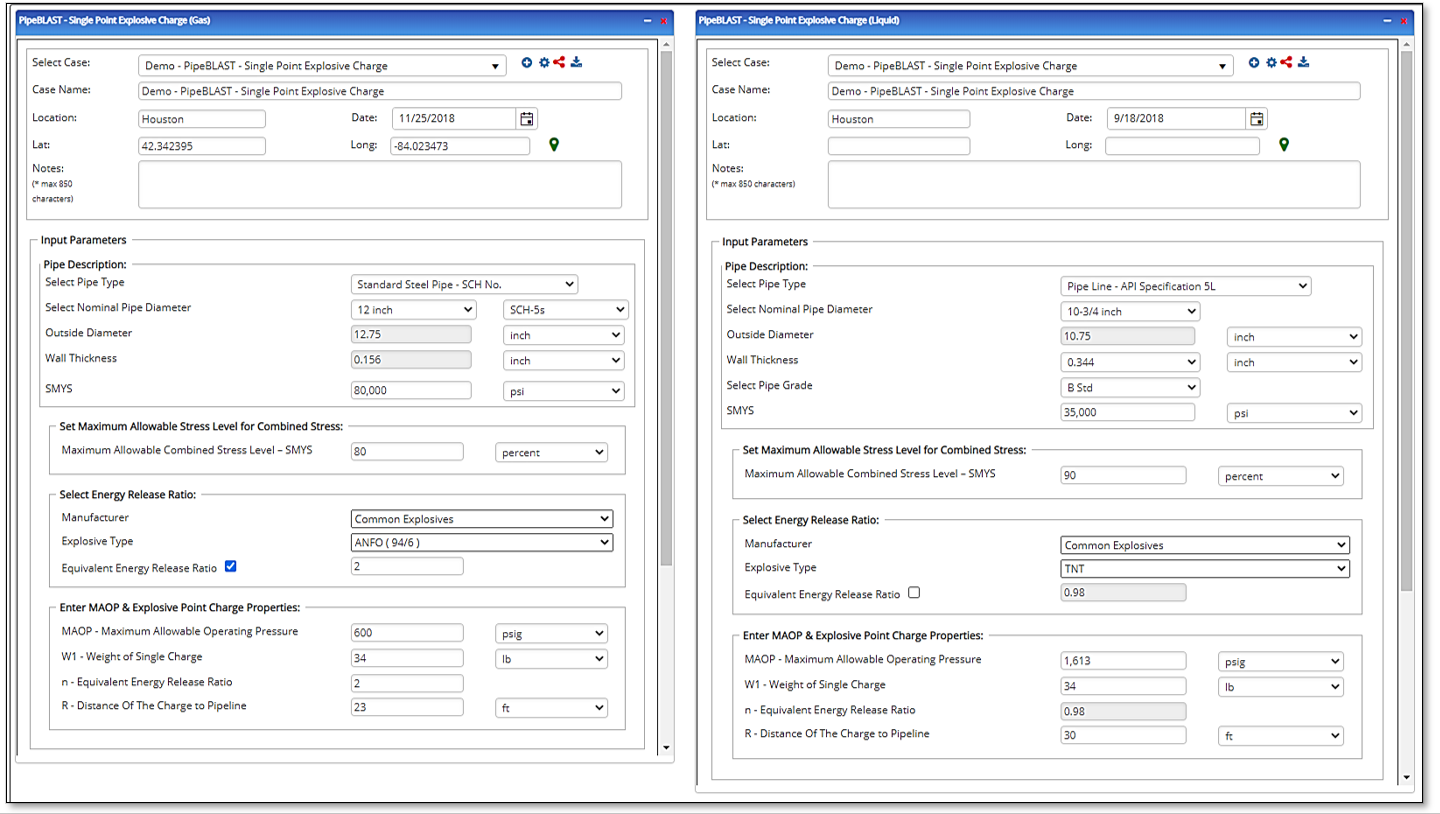
Task: Uncheck Equivalent Energy Release Ratio in Gas window
Action: (230, 565)
